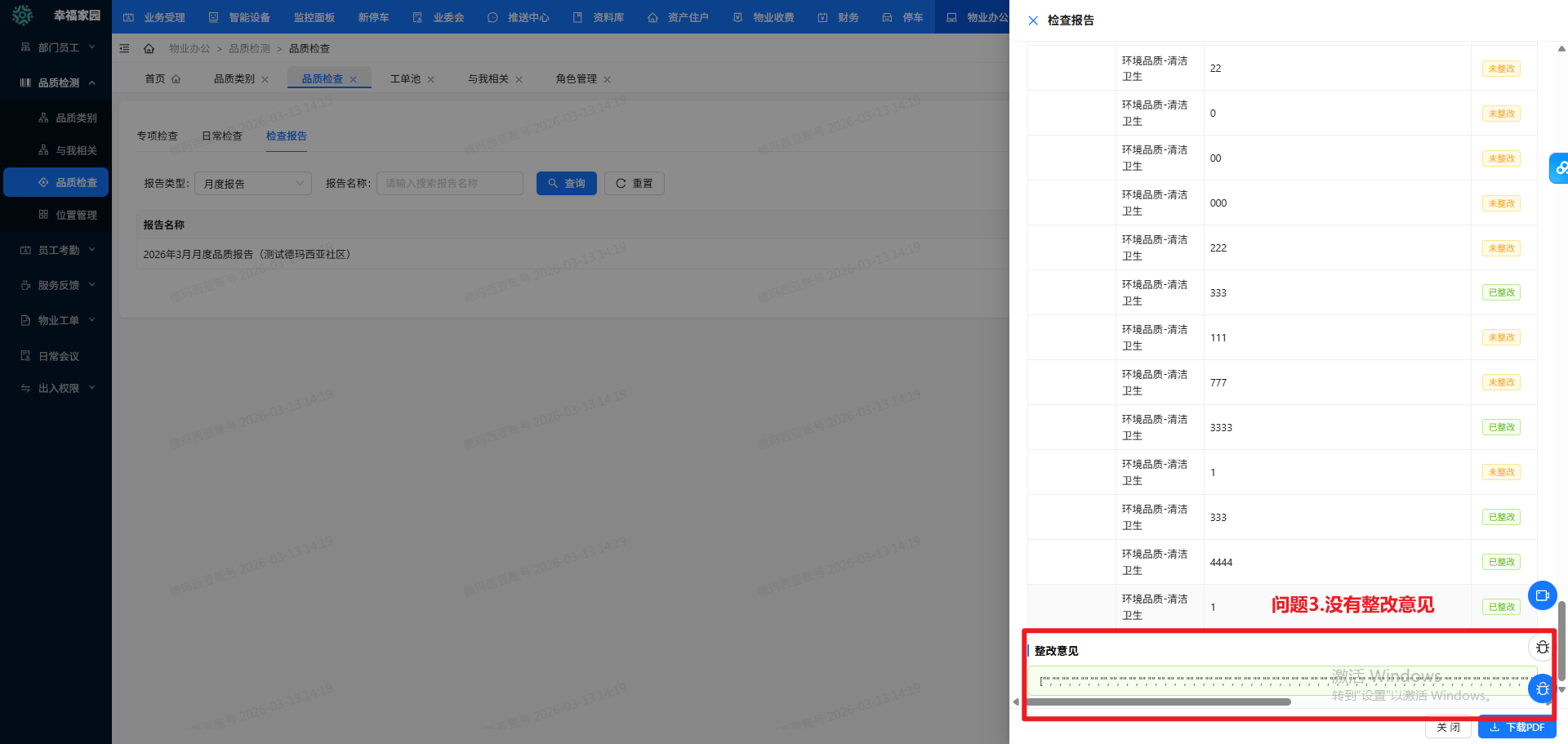Switch to the 日常检查 tab
The height and width of the screenshot is (744, 1568).
(222, 136)
